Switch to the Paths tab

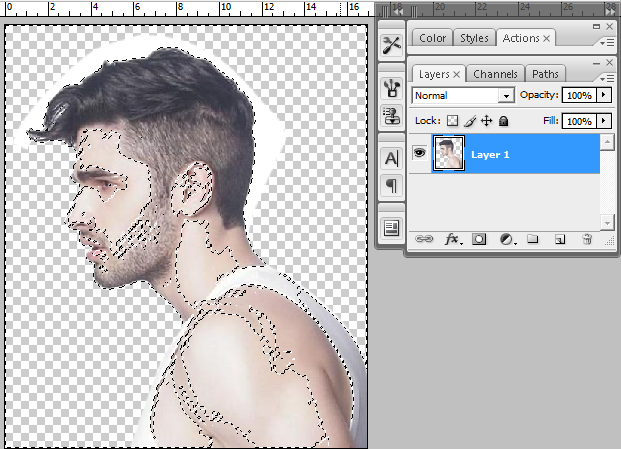545,74
